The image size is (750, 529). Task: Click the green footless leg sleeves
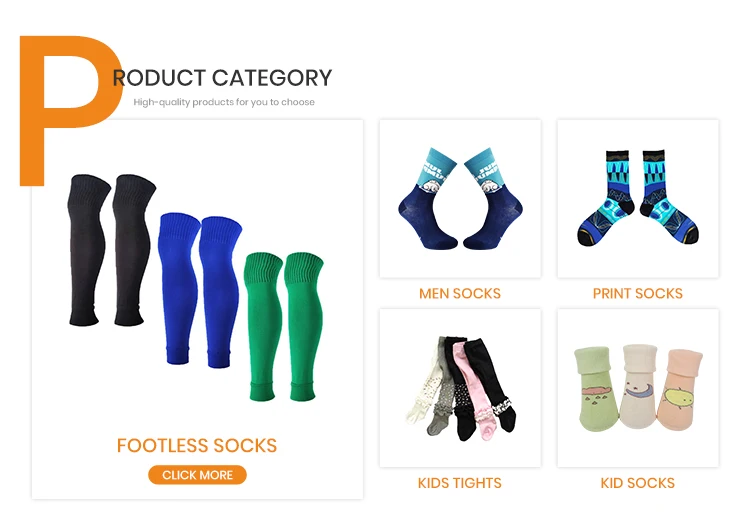coord(284,327)
